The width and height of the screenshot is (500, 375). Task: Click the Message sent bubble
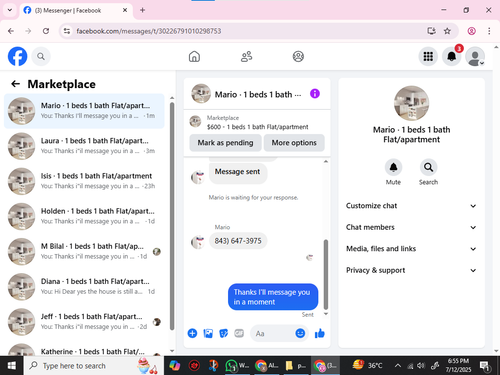tap(237, 172)
